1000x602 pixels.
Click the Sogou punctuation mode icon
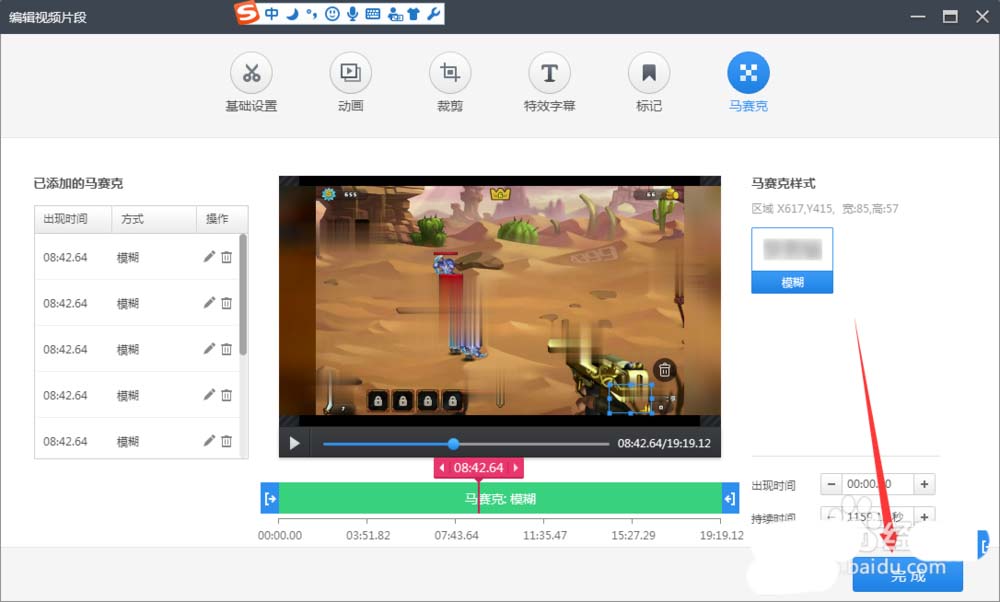[x=311, y=13]
